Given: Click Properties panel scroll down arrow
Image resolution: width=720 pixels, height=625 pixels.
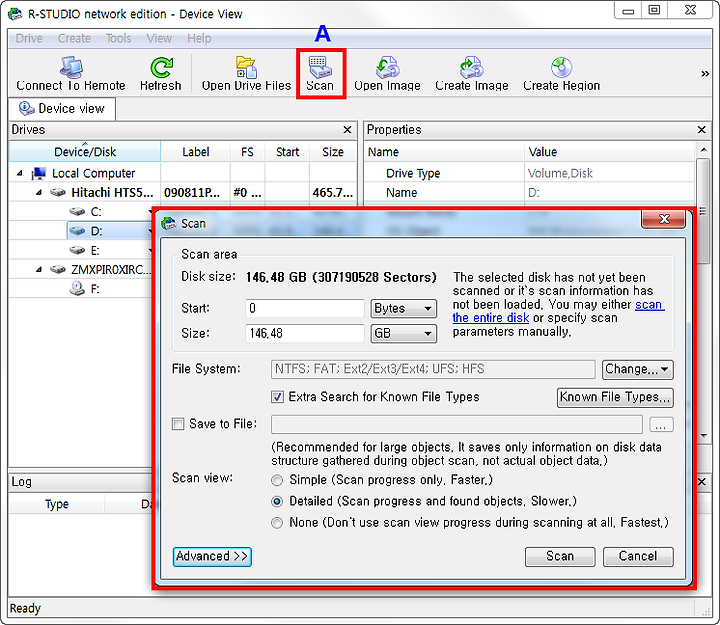Looking at the screenshot, I should pyautogui.click(x=703, y=435).
